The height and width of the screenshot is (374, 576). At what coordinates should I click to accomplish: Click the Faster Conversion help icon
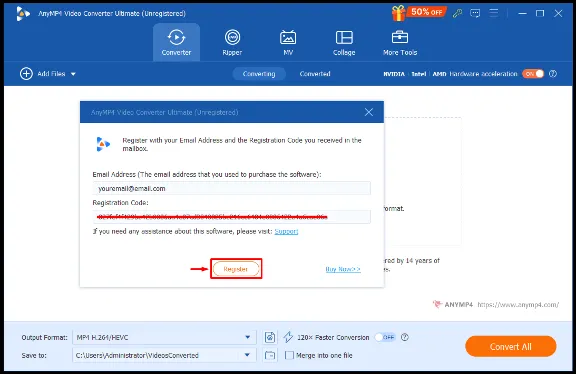click(x=405, y=337)
